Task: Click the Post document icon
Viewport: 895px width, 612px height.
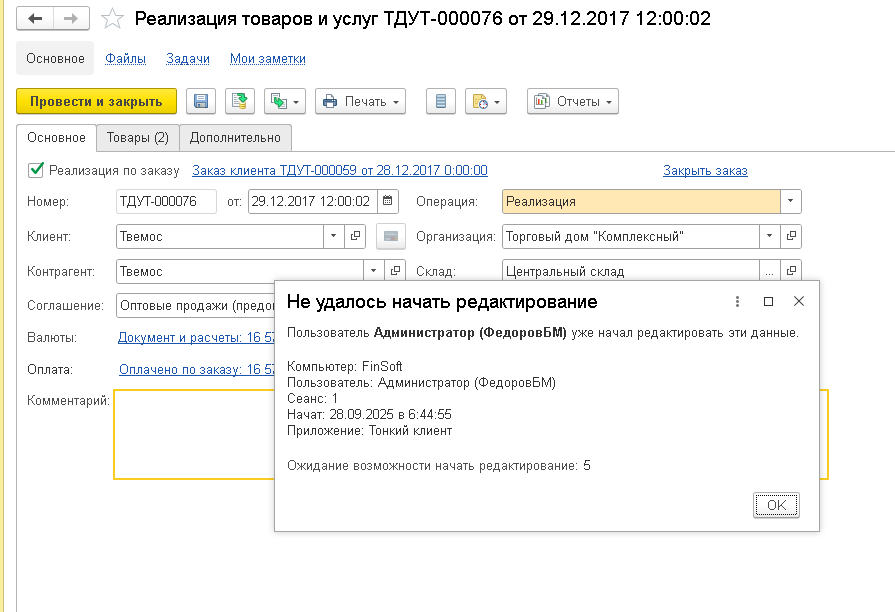Action: 239,101
